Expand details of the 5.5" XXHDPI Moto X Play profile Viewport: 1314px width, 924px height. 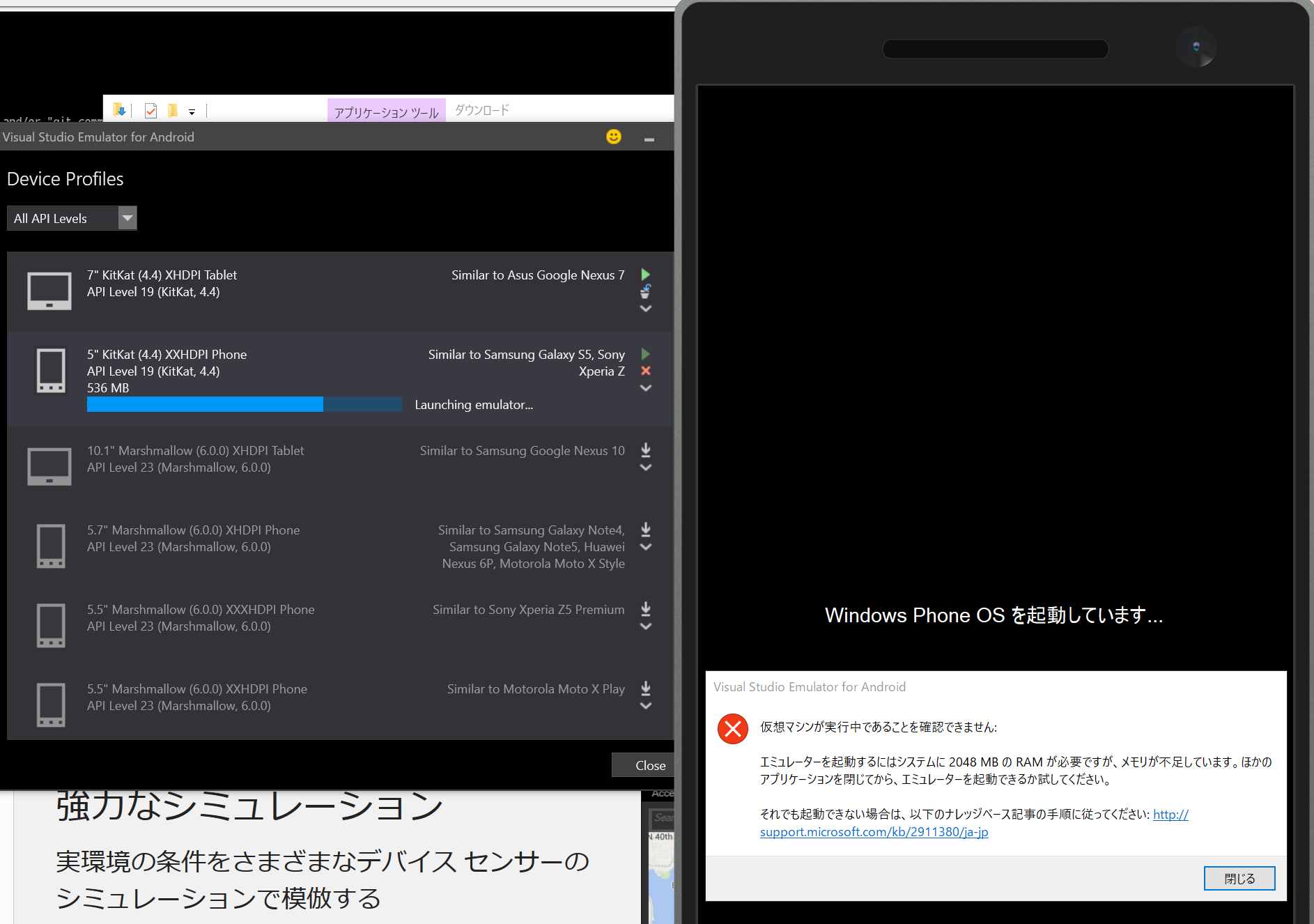(645, 706)
